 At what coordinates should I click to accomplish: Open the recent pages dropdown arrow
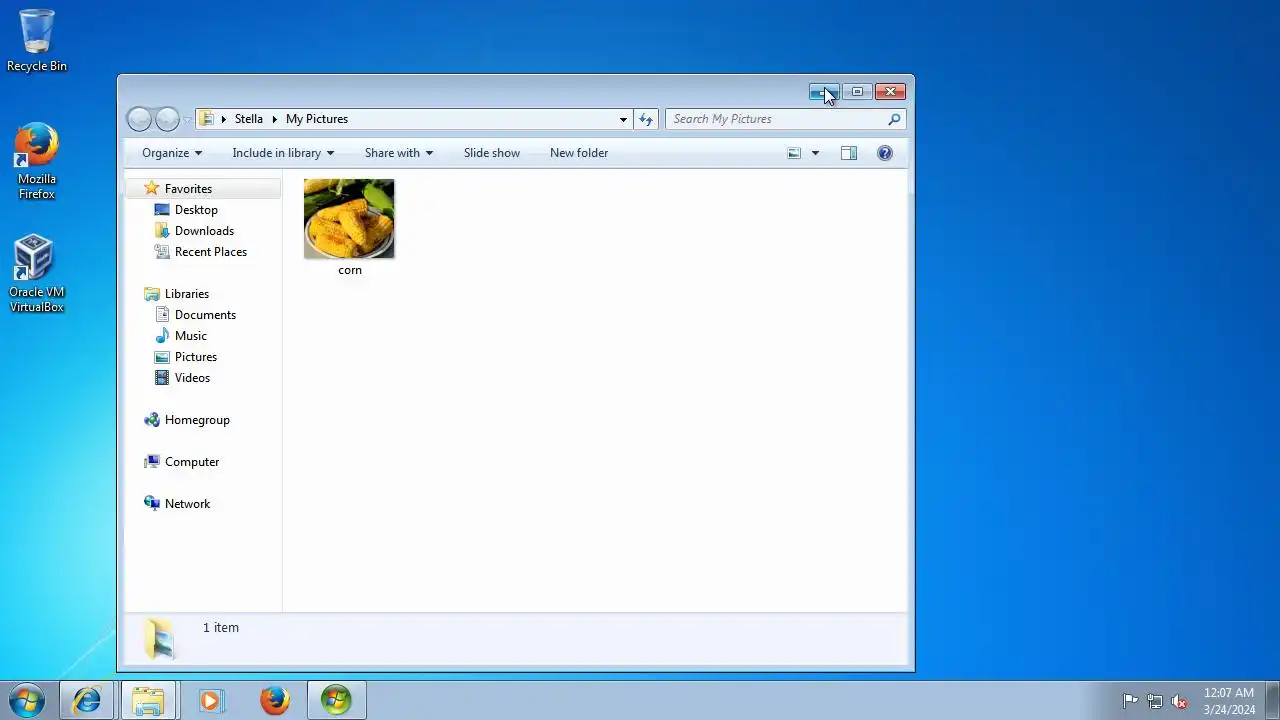tap(187, 120)
